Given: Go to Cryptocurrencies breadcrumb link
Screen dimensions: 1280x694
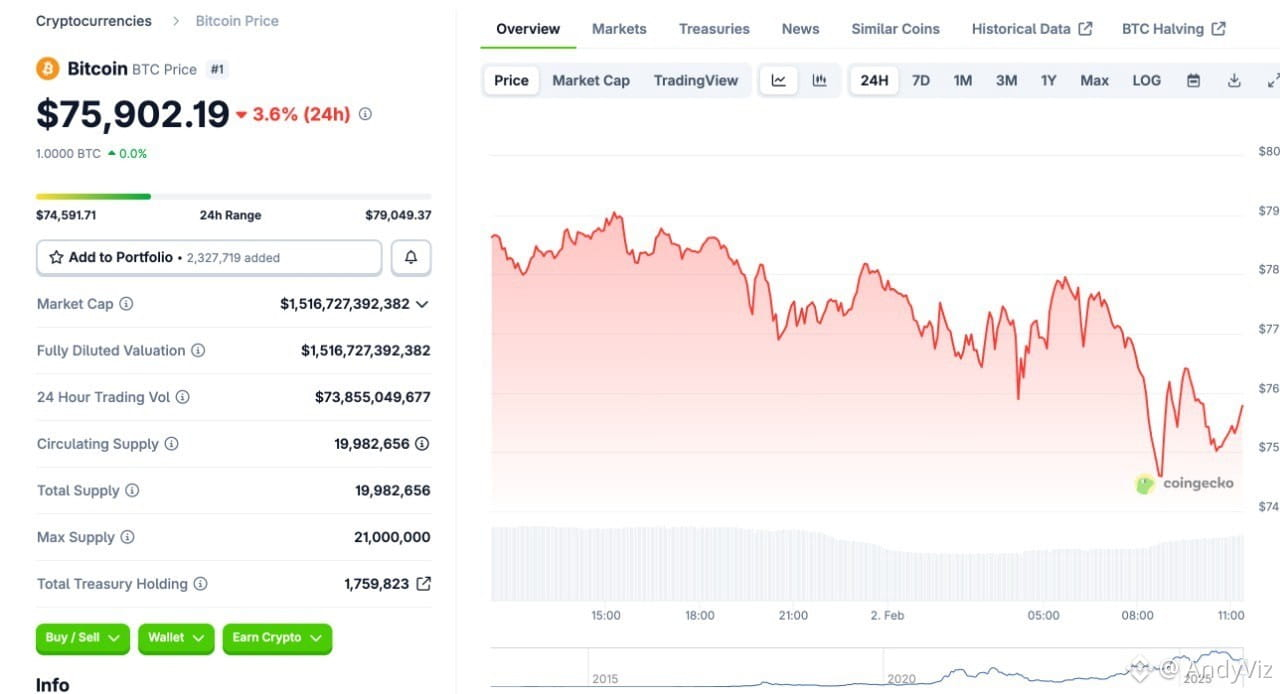Looking at the screenshot, I should coord(94,21).
